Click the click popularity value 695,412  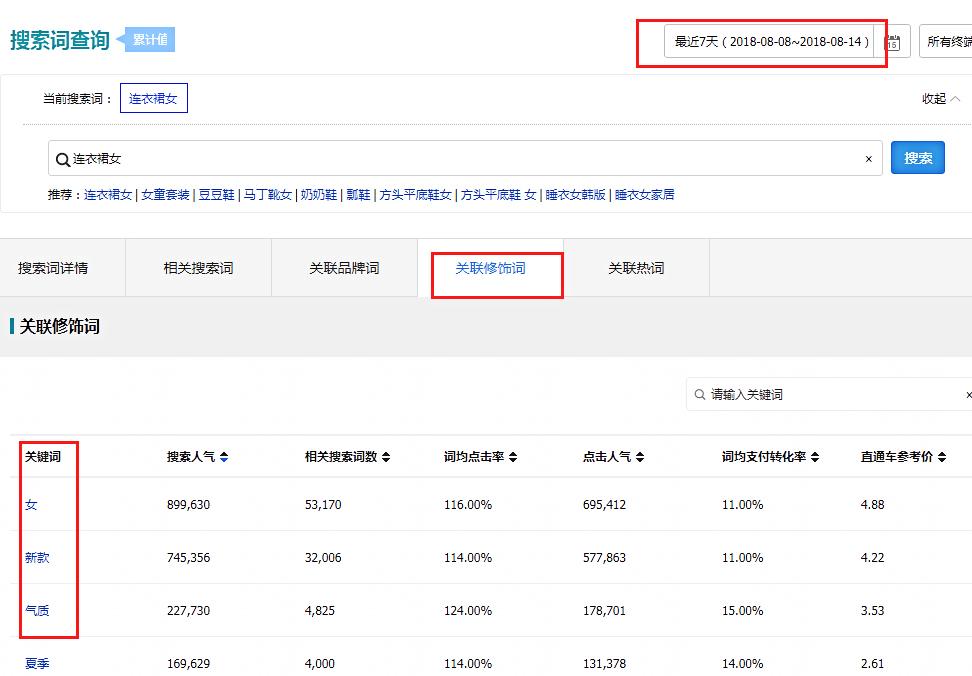pos(604,505)
